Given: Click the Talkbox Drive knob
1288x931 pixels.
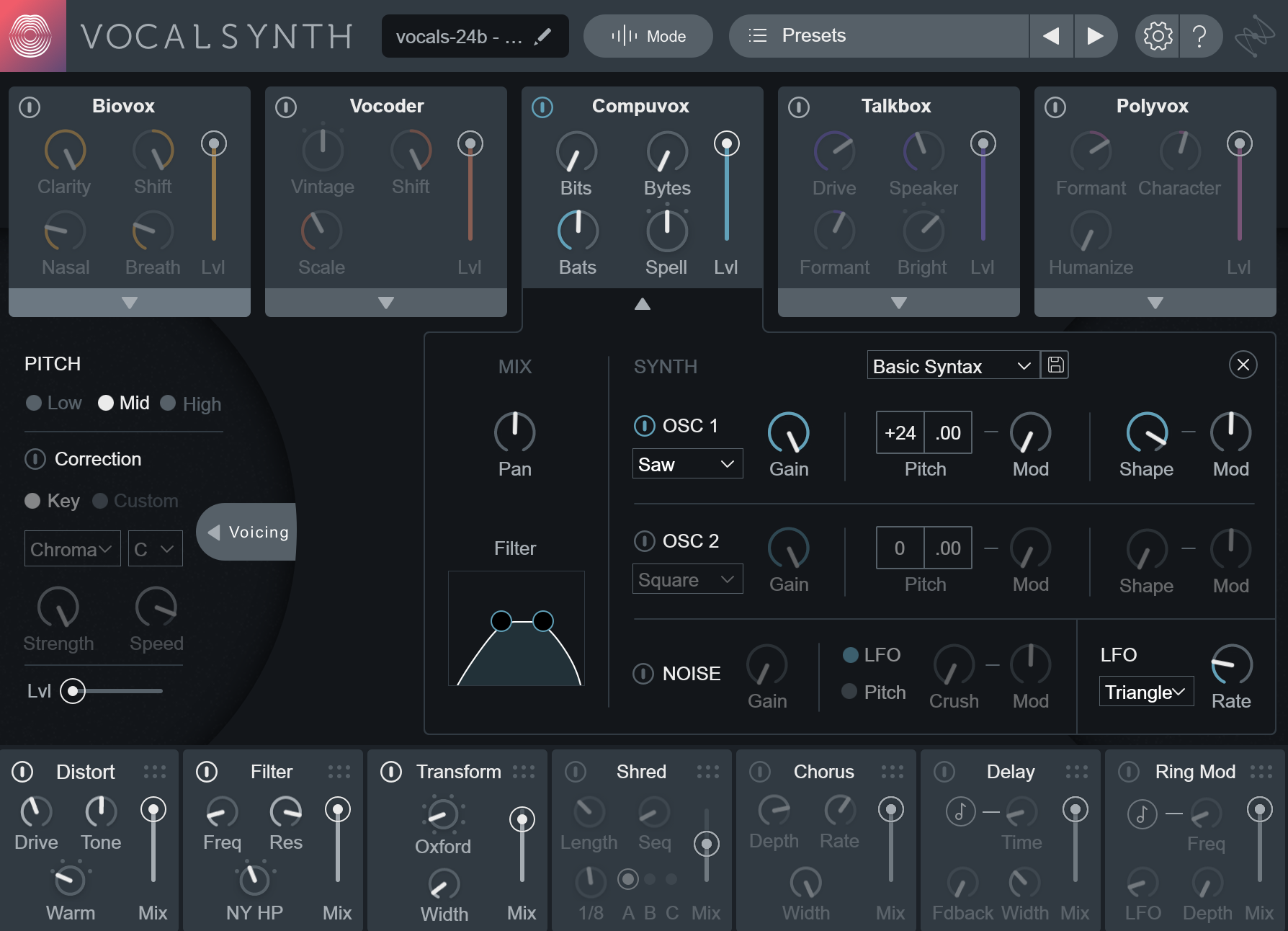Looking at the screenshot, I should pos(834,152).
